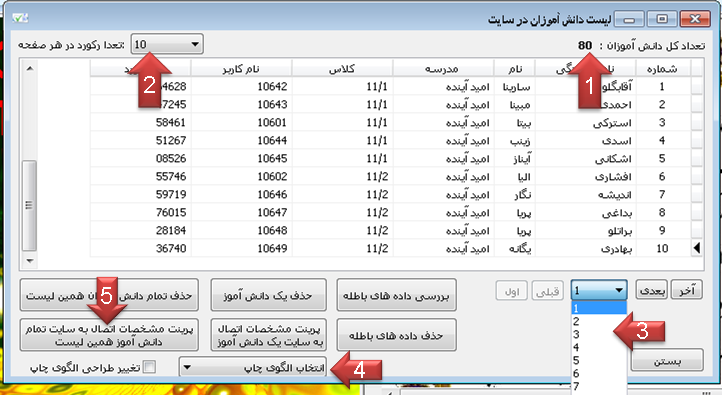The height and width of the screenshot is (395, 722).
Task: Click the page number combo box arrow
Action: click(x=619, y=290)
